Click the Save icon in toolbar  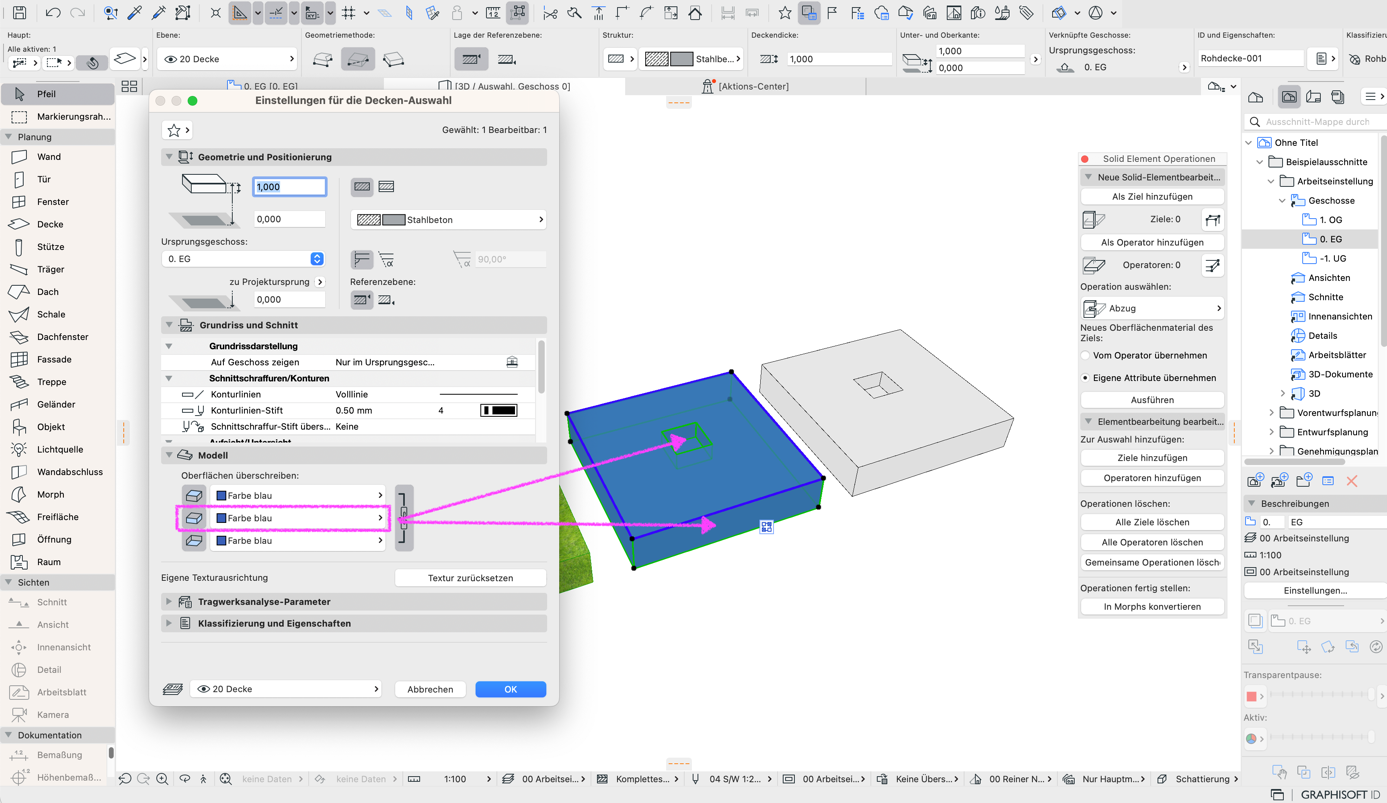tap(19, 13)
